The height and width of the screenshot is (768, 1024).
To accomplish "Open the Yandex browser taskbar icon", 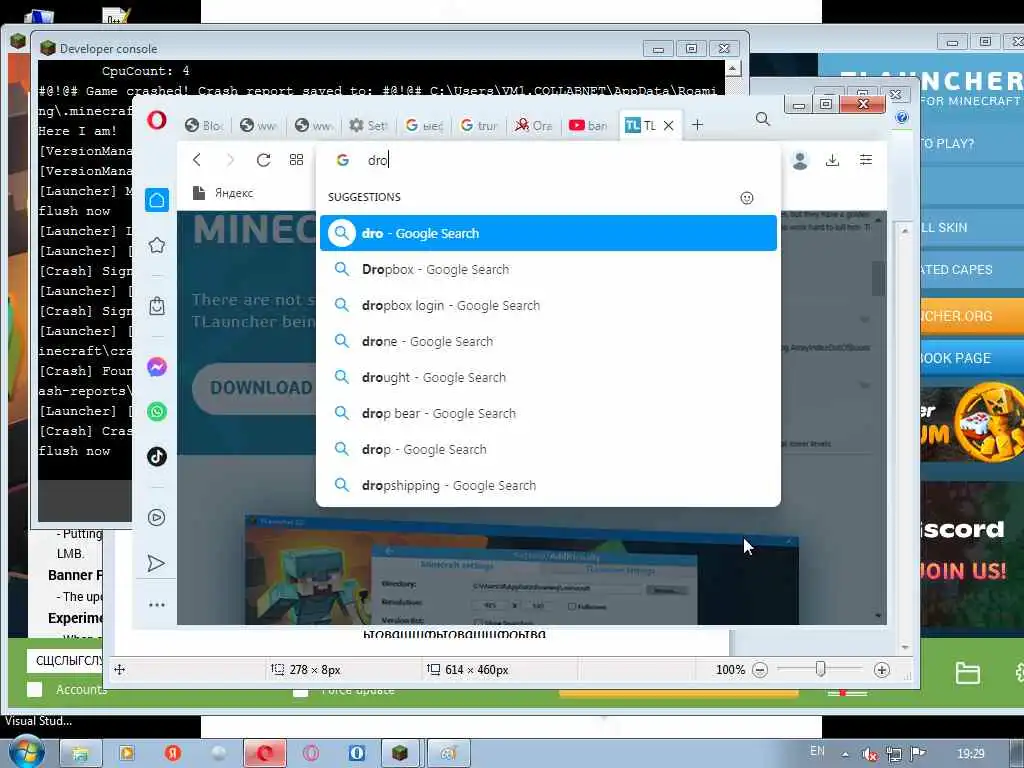I will pyautogui.click(x=172, y=753).
